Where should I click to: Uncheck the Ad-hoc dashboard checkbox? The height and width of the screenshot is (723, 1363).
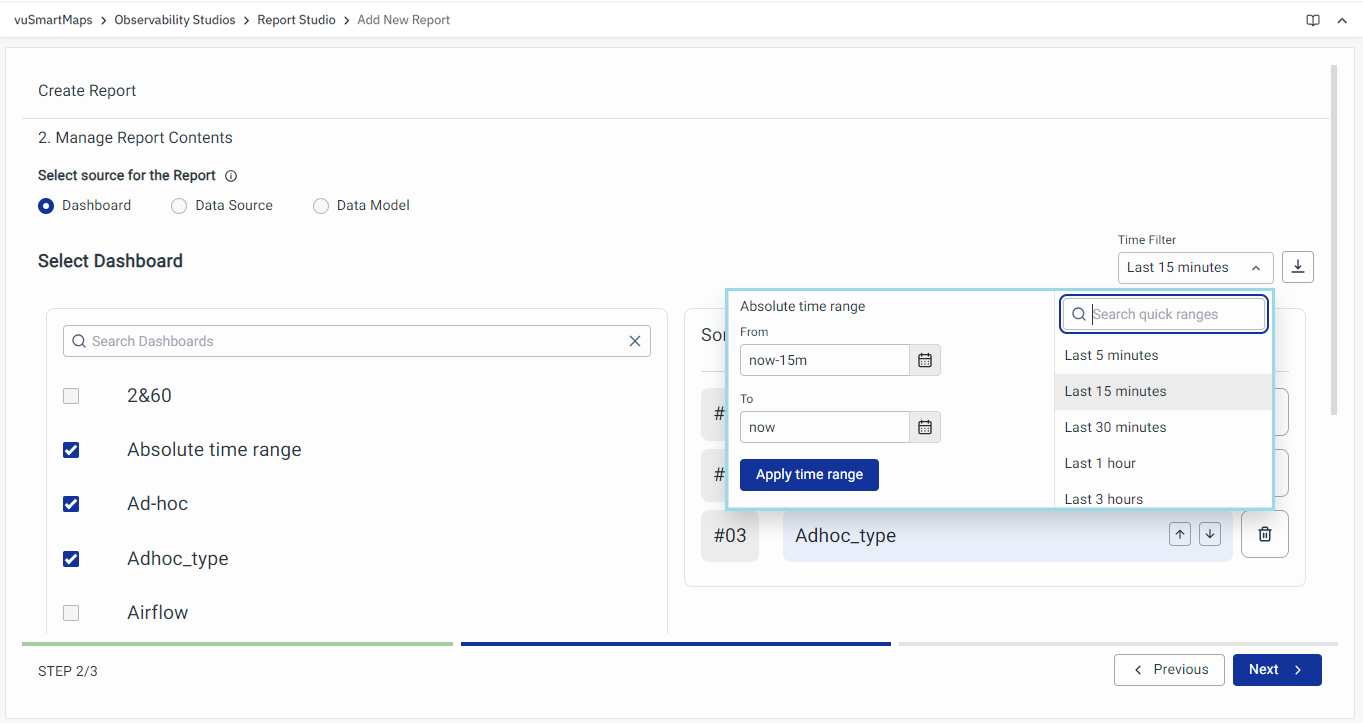(x=71, y=504)
